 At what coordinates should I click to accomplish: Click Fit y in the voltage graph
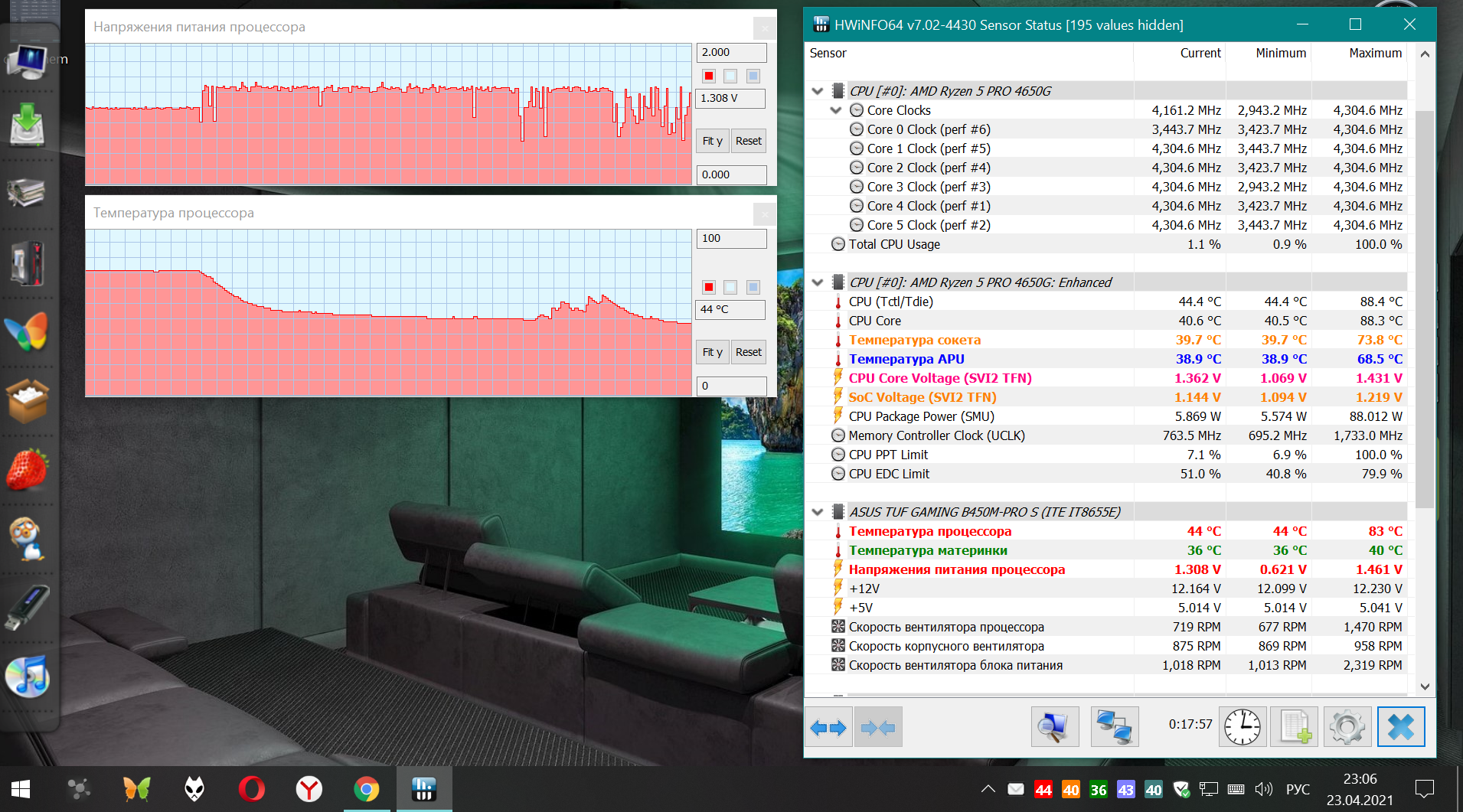point(713,141)
